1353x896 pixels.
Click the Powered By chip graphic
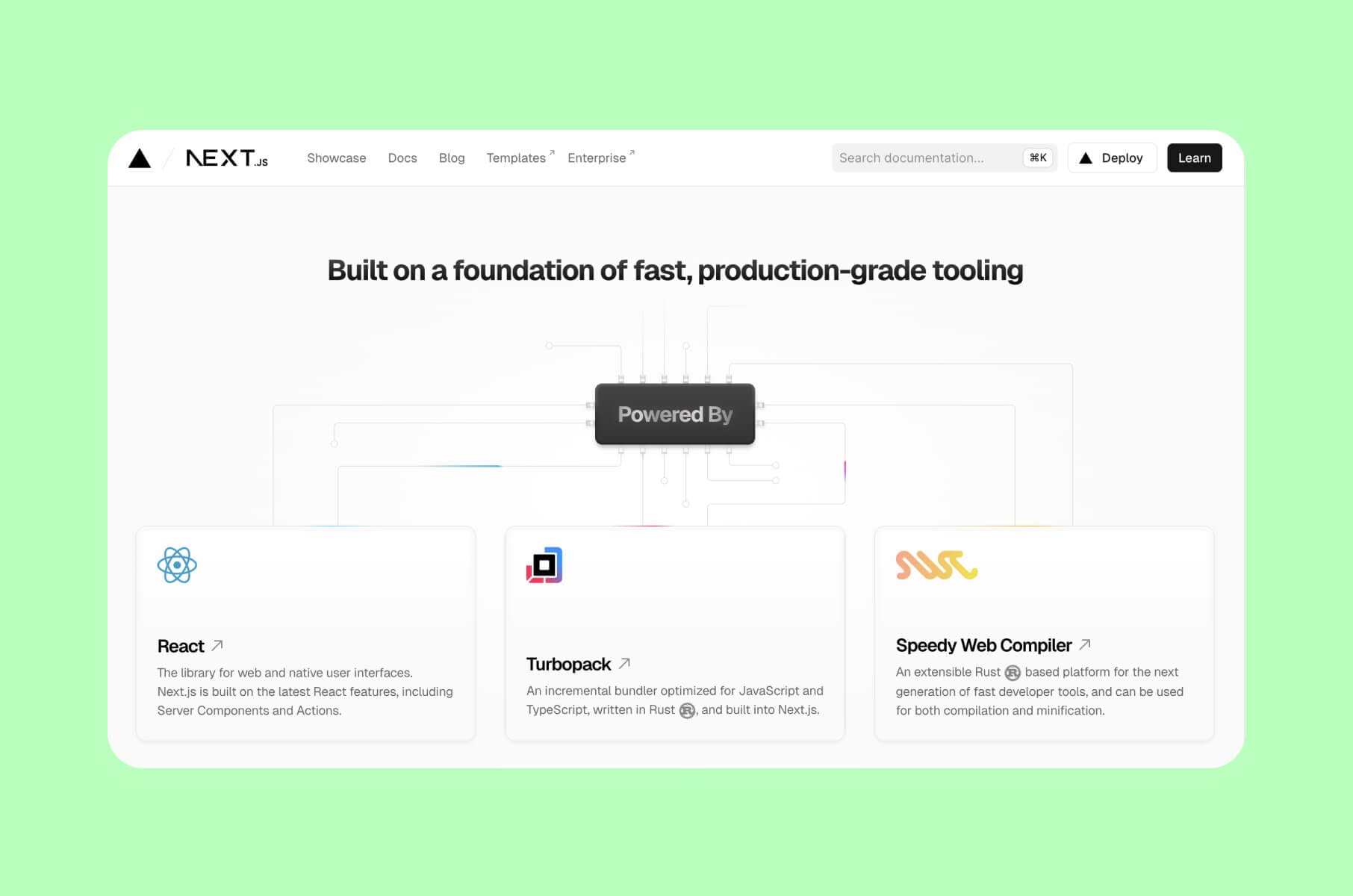(675, 414)
